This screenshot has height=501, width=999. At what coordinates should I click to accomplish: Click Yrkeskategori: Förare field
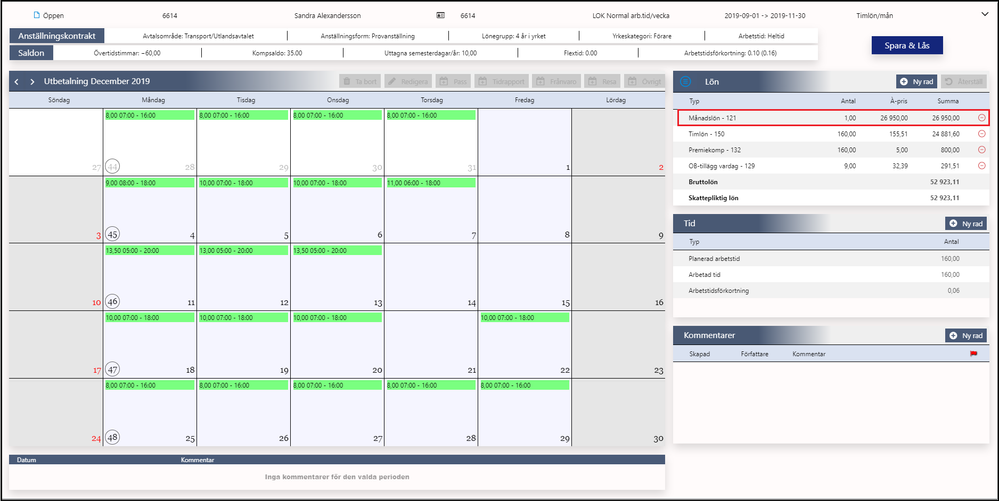pyautogui.click(x=641, y=36)
